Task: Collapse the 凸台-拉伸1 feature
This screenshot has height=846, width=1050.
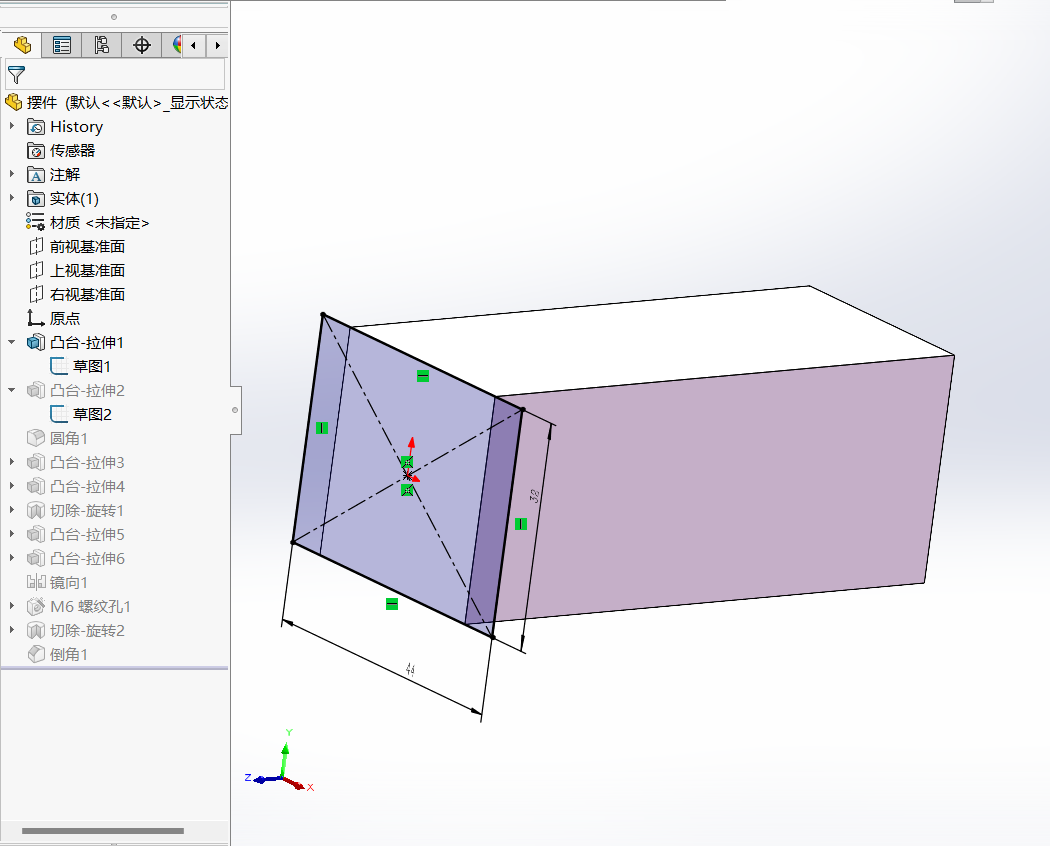Action: click(11, 342)
